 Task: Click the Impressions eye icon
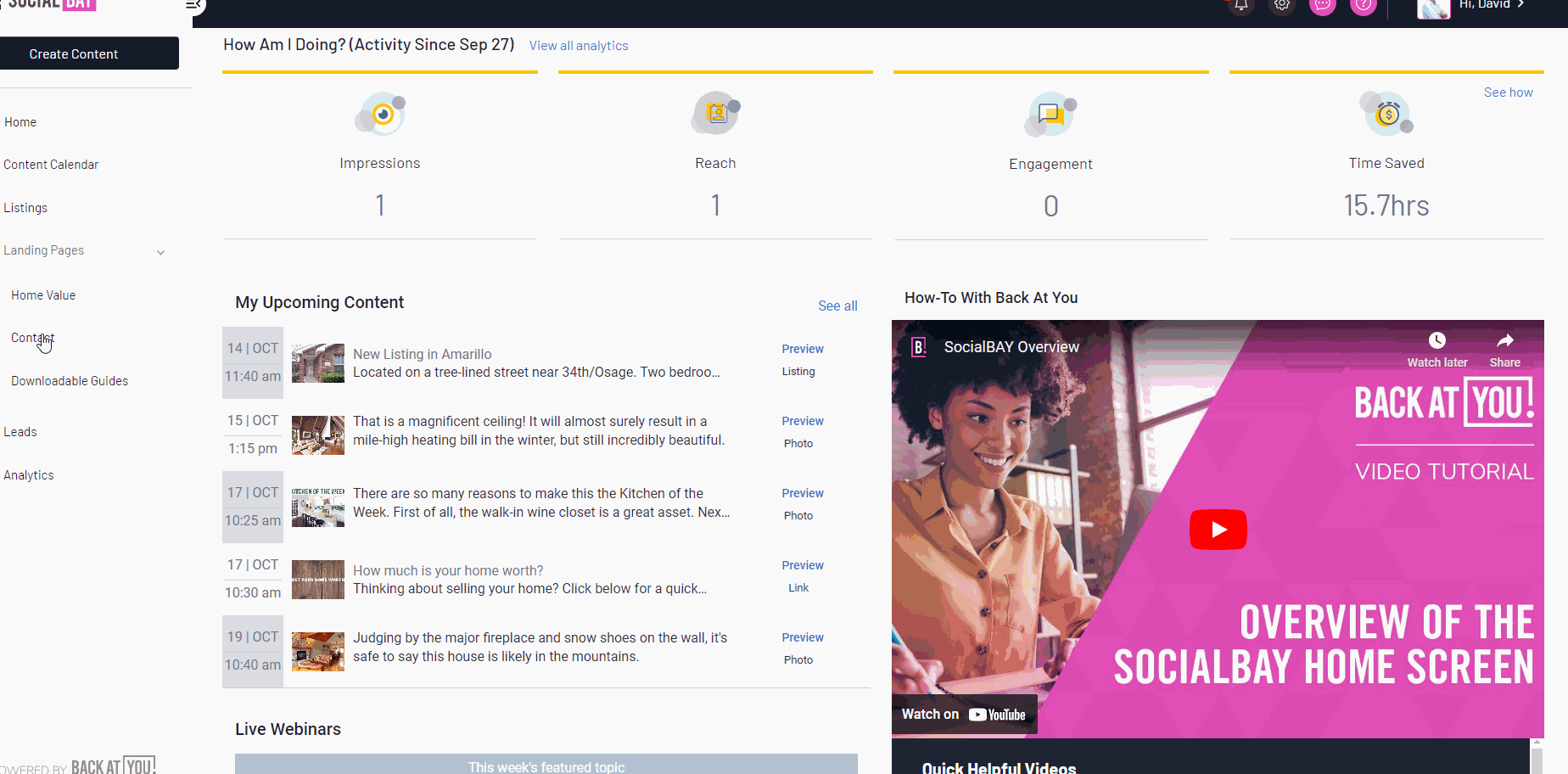point(380,114)
